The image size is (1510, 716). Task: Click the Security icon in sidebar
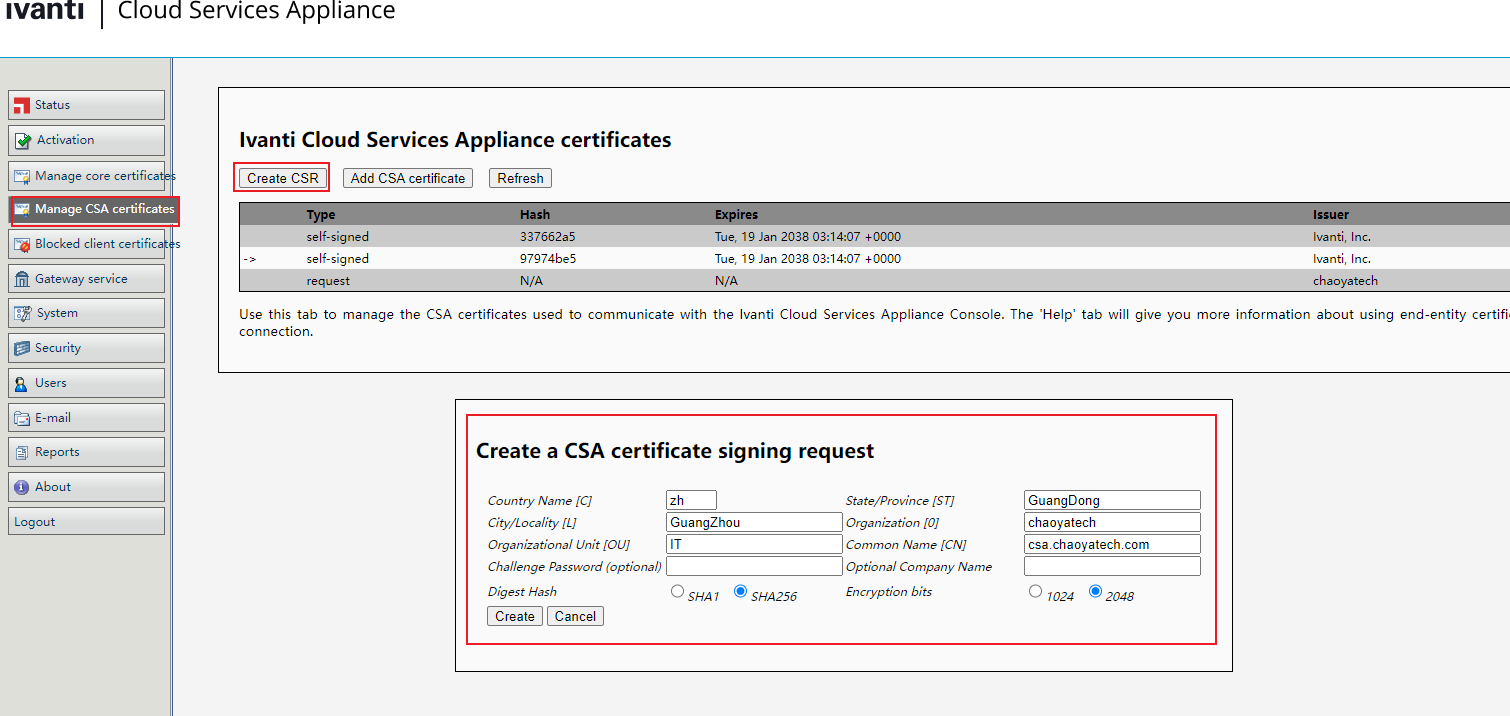tap(22, 348)
